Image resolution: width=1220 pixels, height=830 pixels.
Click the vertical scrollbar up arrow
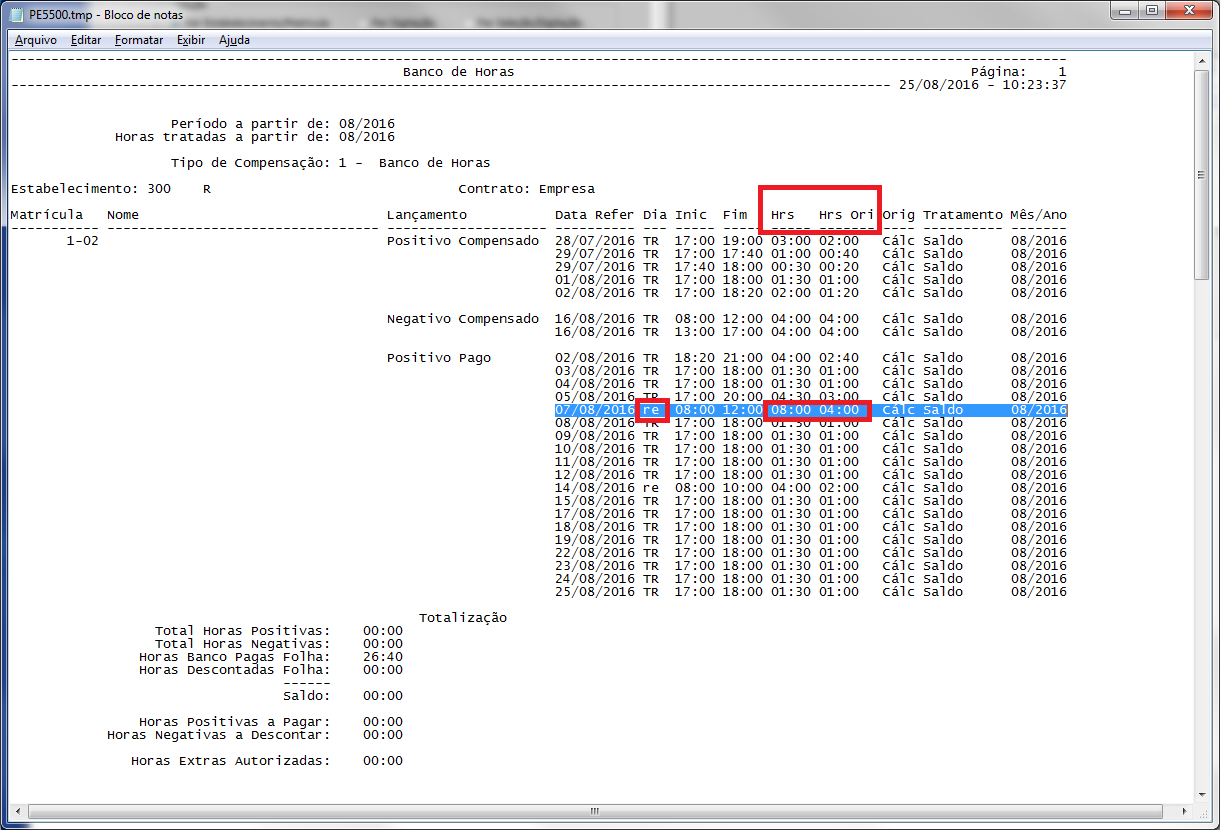coord(1203,62)
